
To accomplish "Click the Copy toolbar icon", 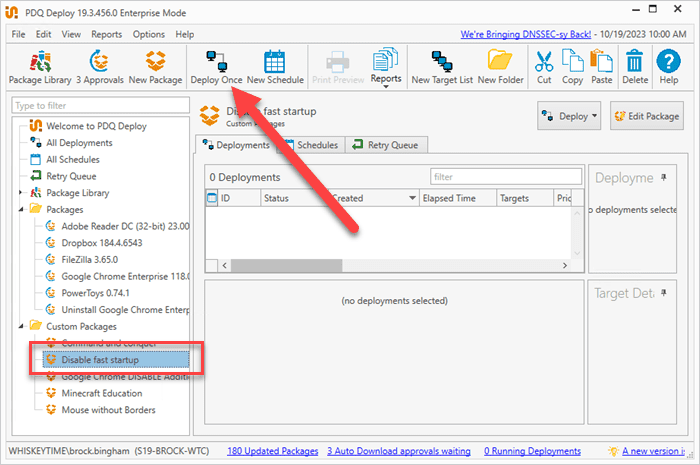I will point(572,67).
